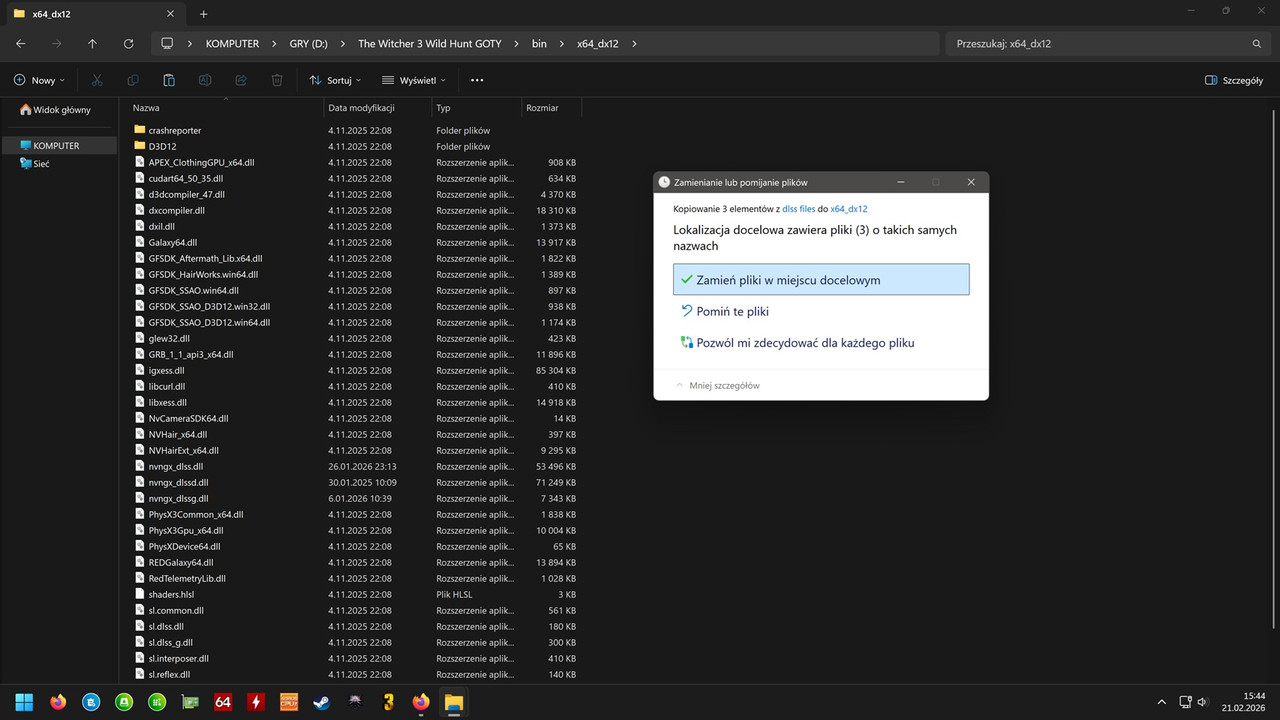
Task: Click the bin breadcrumb segment
Action: point(539,44)
